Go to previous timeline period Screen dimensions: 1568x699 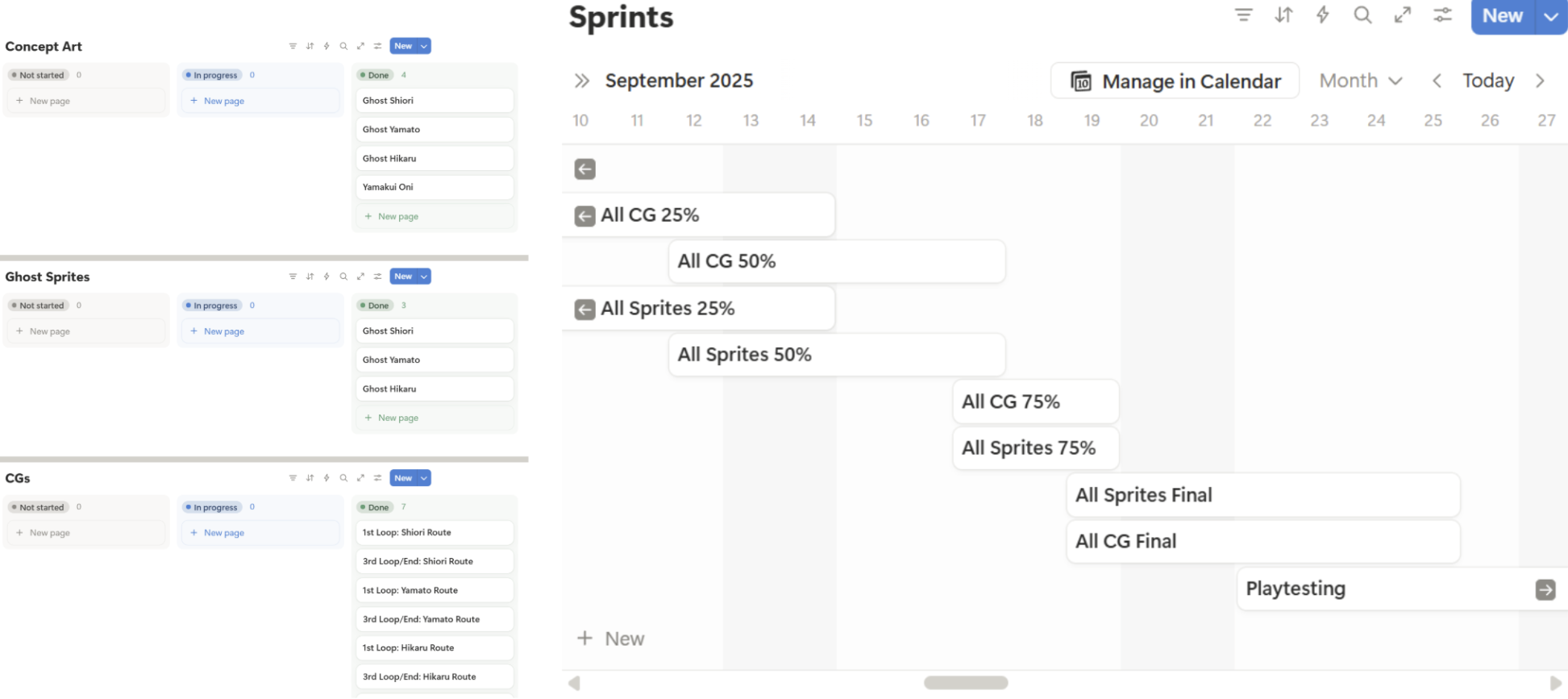pyautogui.click(x=1437, y=81)
